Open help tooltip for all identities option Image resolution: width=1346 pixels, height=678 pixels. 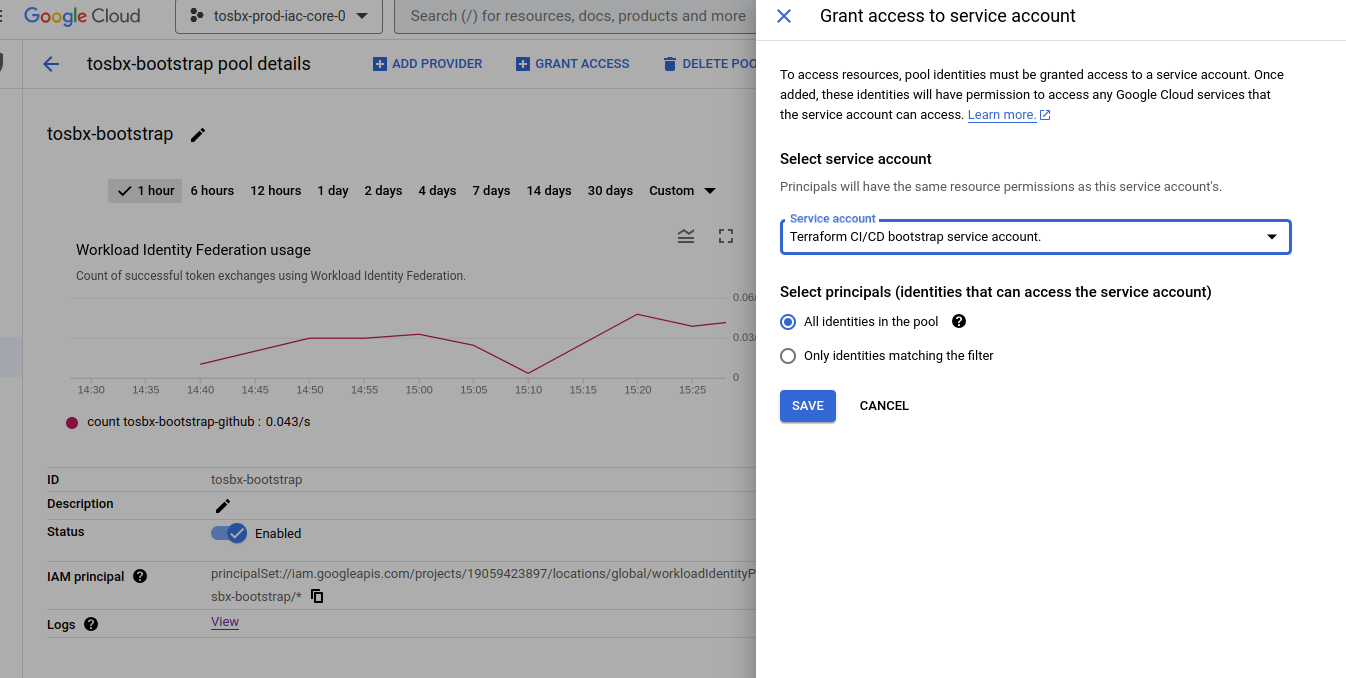[958, 321]
